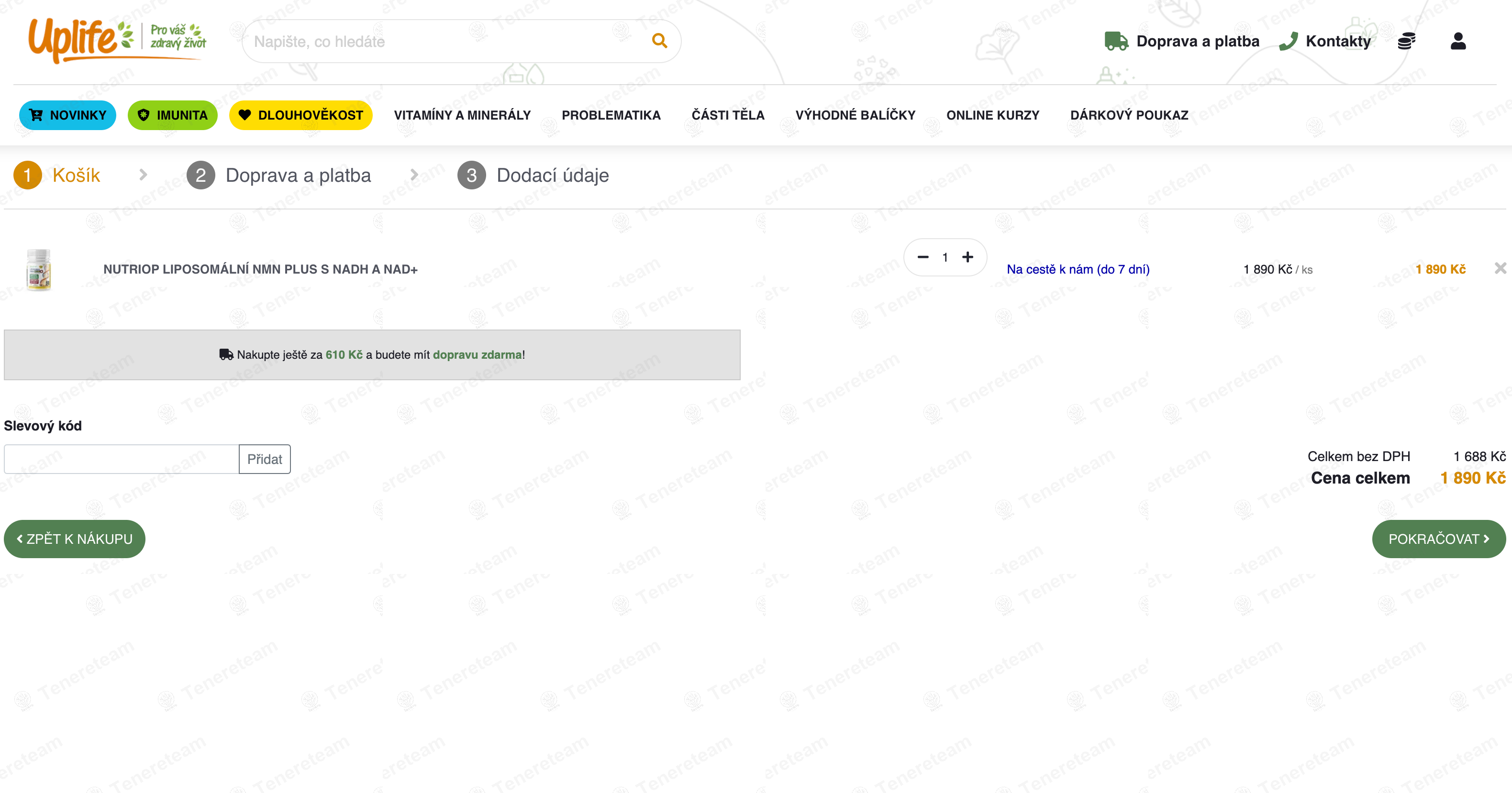The height and width of the screenshot is (793, 1512).
Task: Focus the Slevový kód input field
Action: tap(122, 459)
